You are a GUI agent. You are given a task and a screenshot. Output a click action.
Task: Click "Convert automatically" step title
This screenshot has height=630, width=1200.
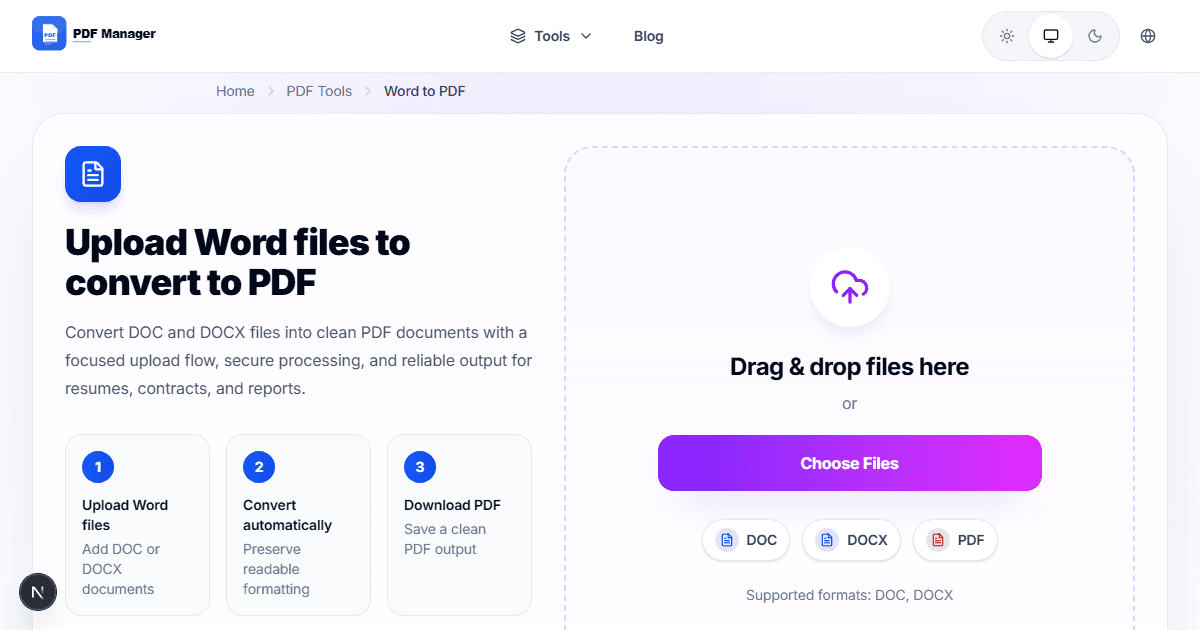(287, 515)
